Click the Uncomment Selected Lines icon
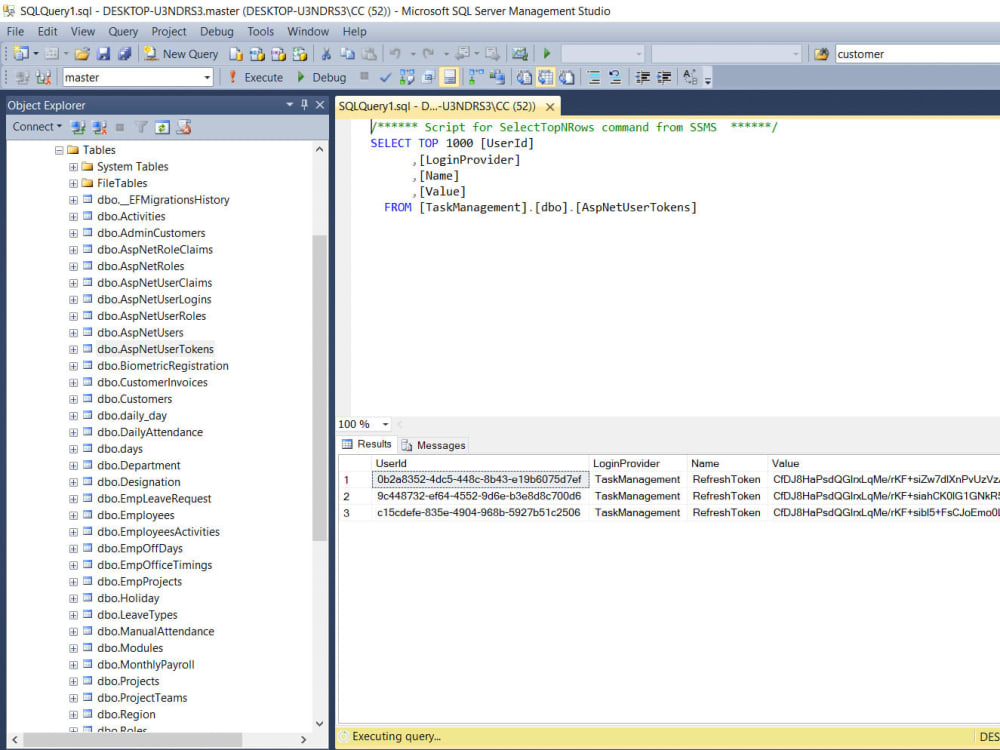1000x750 pixels. 615,77
